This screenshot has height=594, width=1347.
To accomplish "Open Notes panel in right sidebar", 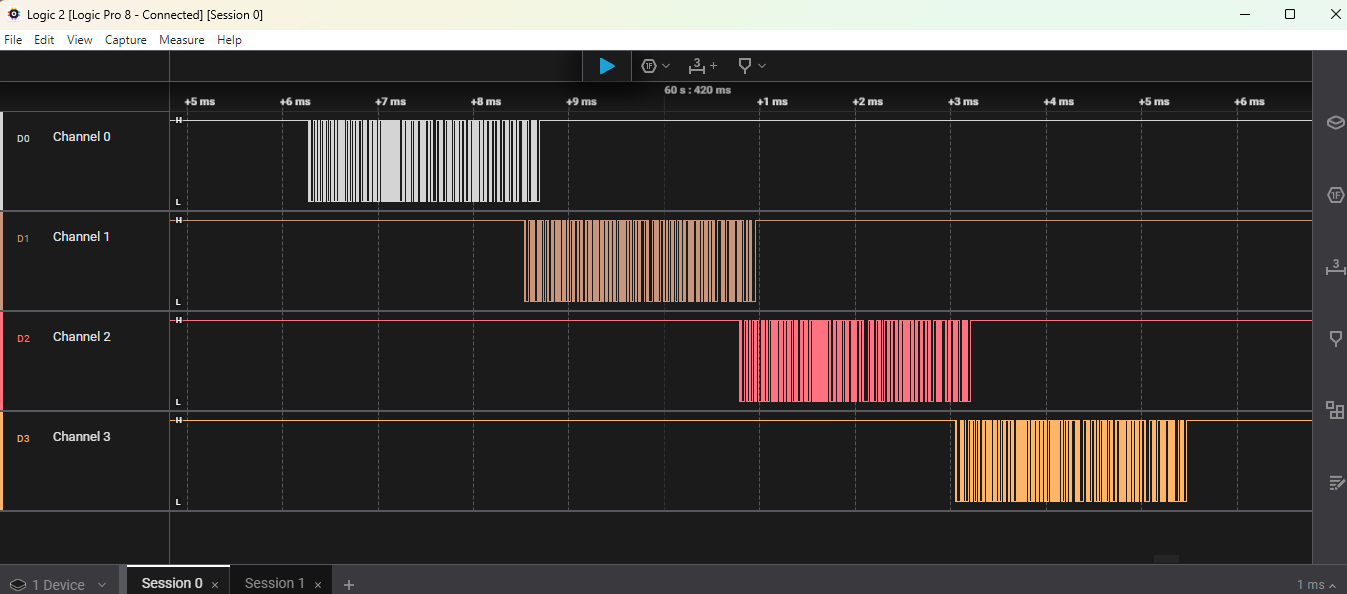I will (x=1335, y=483).
